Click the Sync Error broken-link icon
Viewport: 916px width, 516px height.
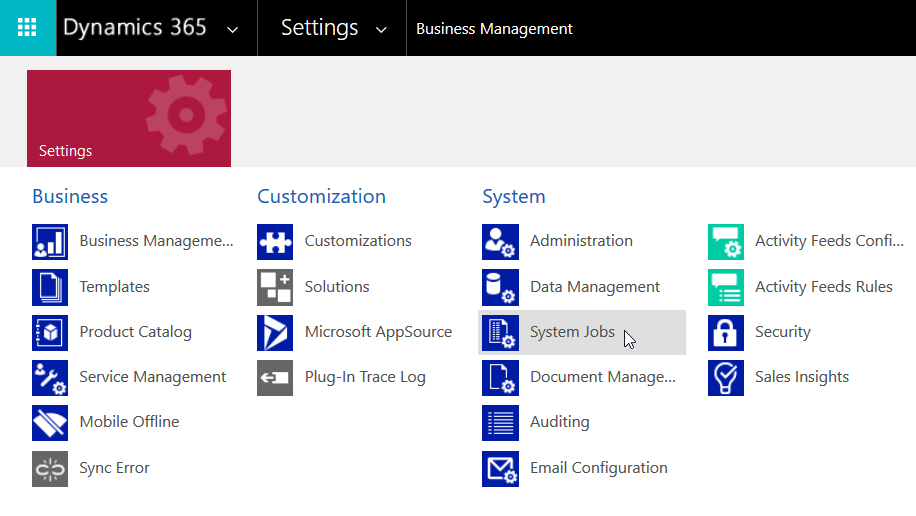point(50,468)
